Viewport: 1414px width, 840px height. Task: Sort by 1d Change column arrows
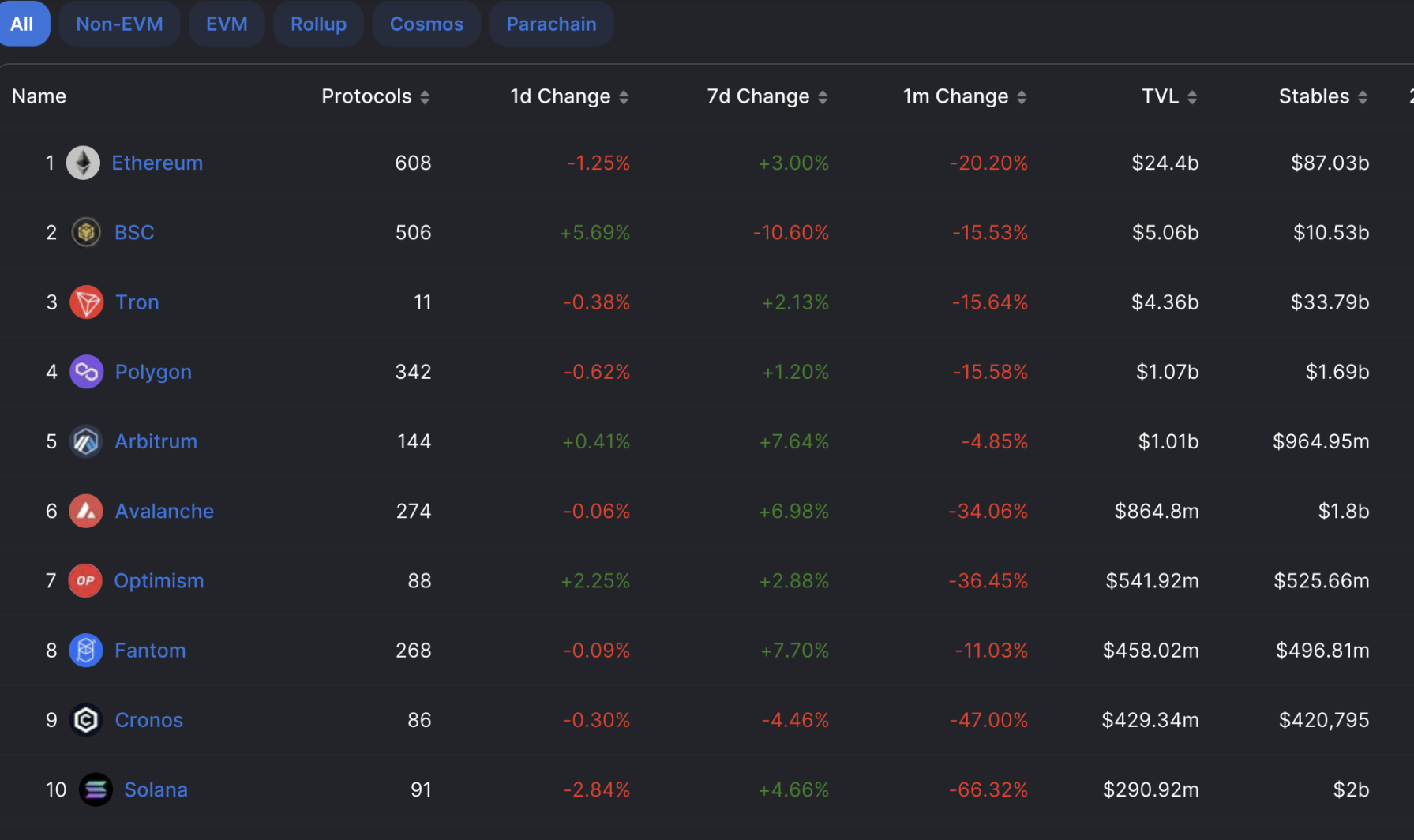624,97
